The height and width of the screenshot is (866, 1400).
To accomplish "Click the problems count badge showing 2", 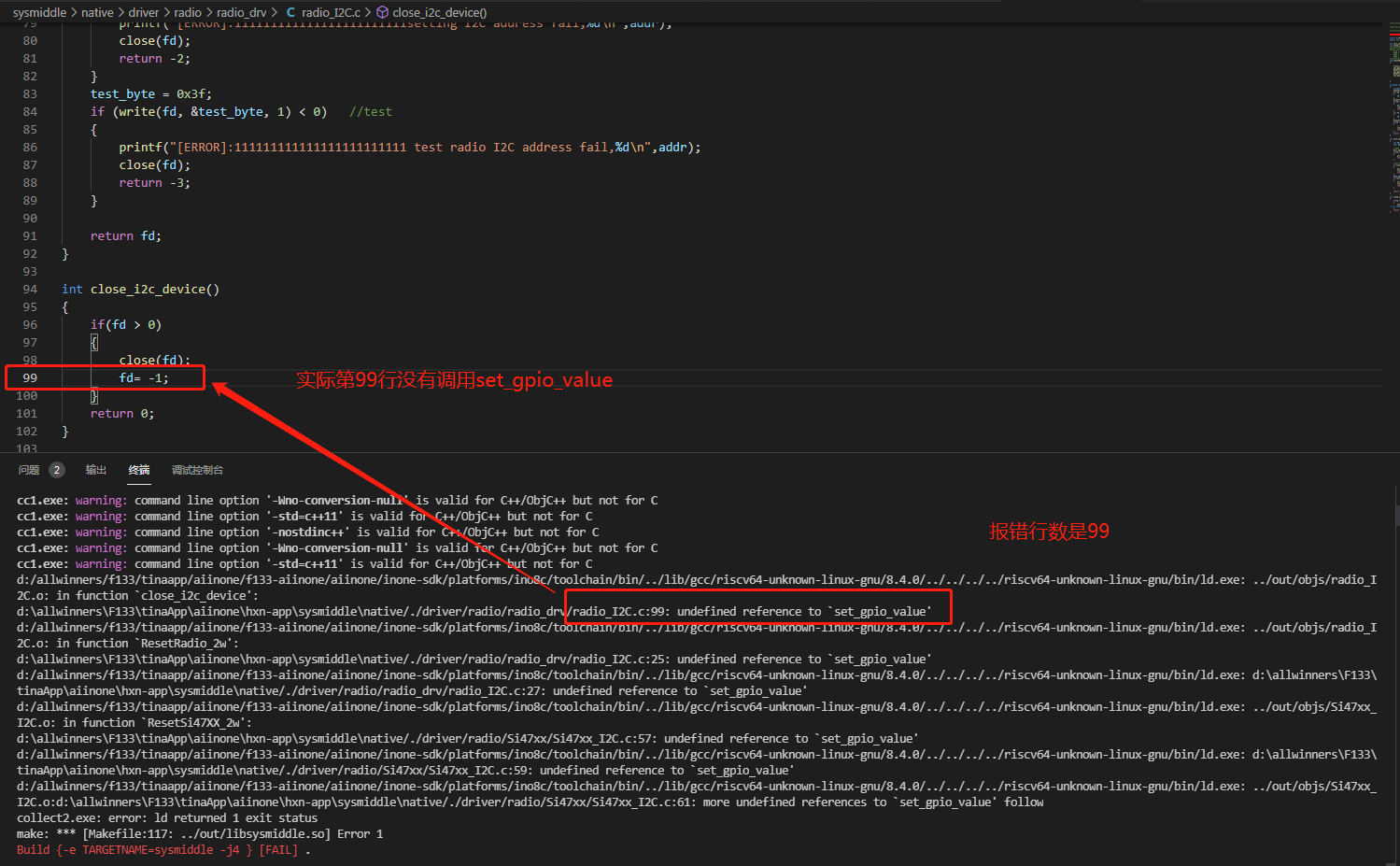I will pyautogui.click(x=57, y=470).
